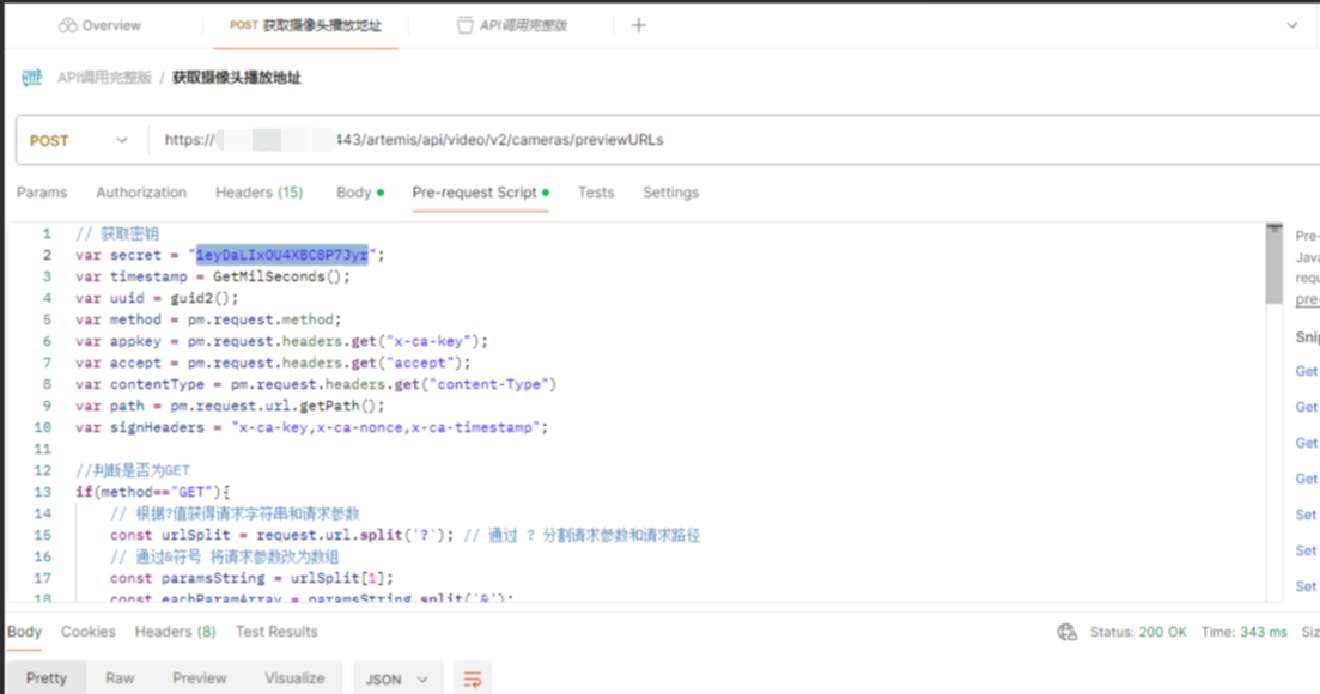The image size is (1320, 694).
Task: Click the Overview tab icon
Action: click(68, 26)
